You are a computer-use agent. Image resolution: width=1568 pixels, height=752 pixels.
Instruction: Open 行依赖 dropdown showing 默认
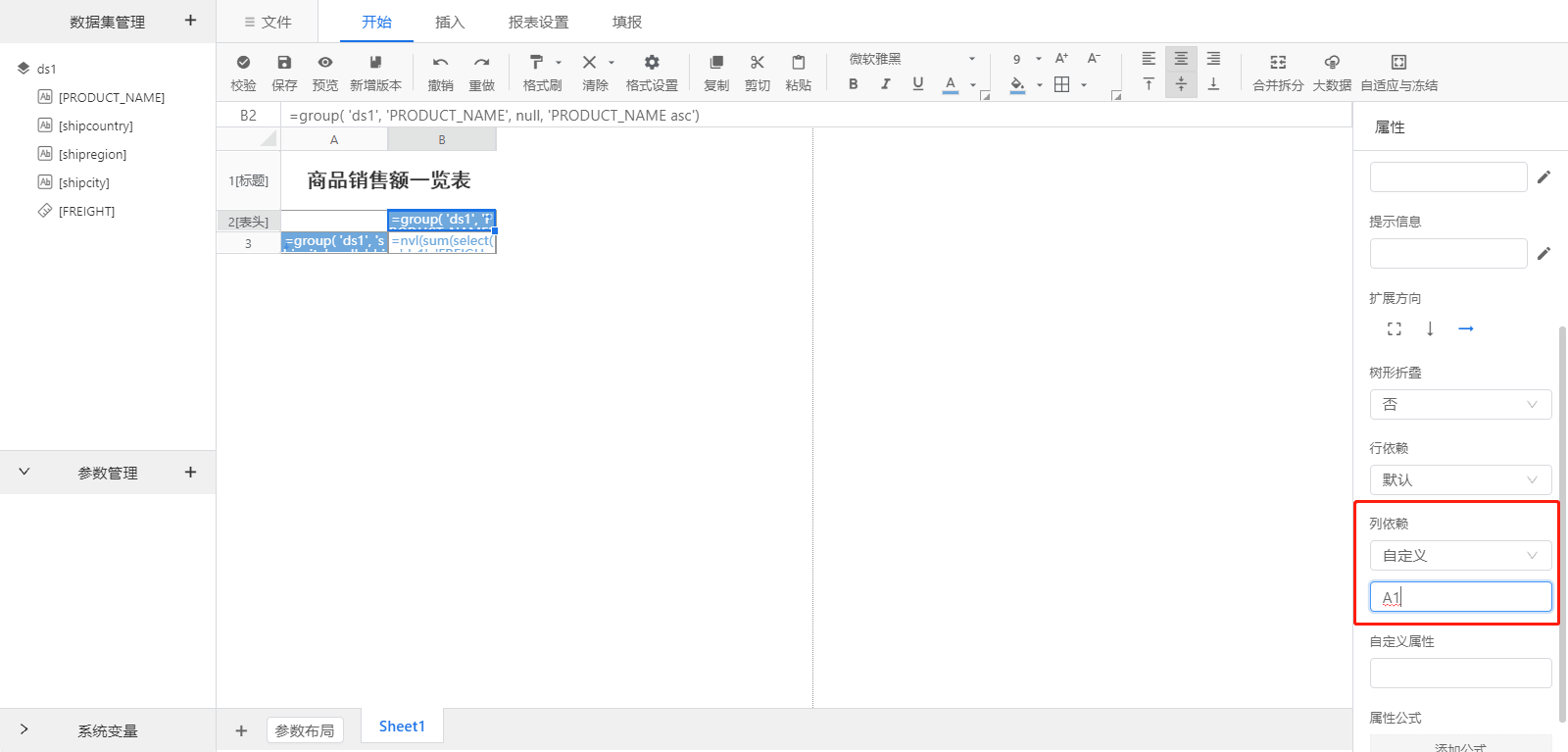[1460, 479]
